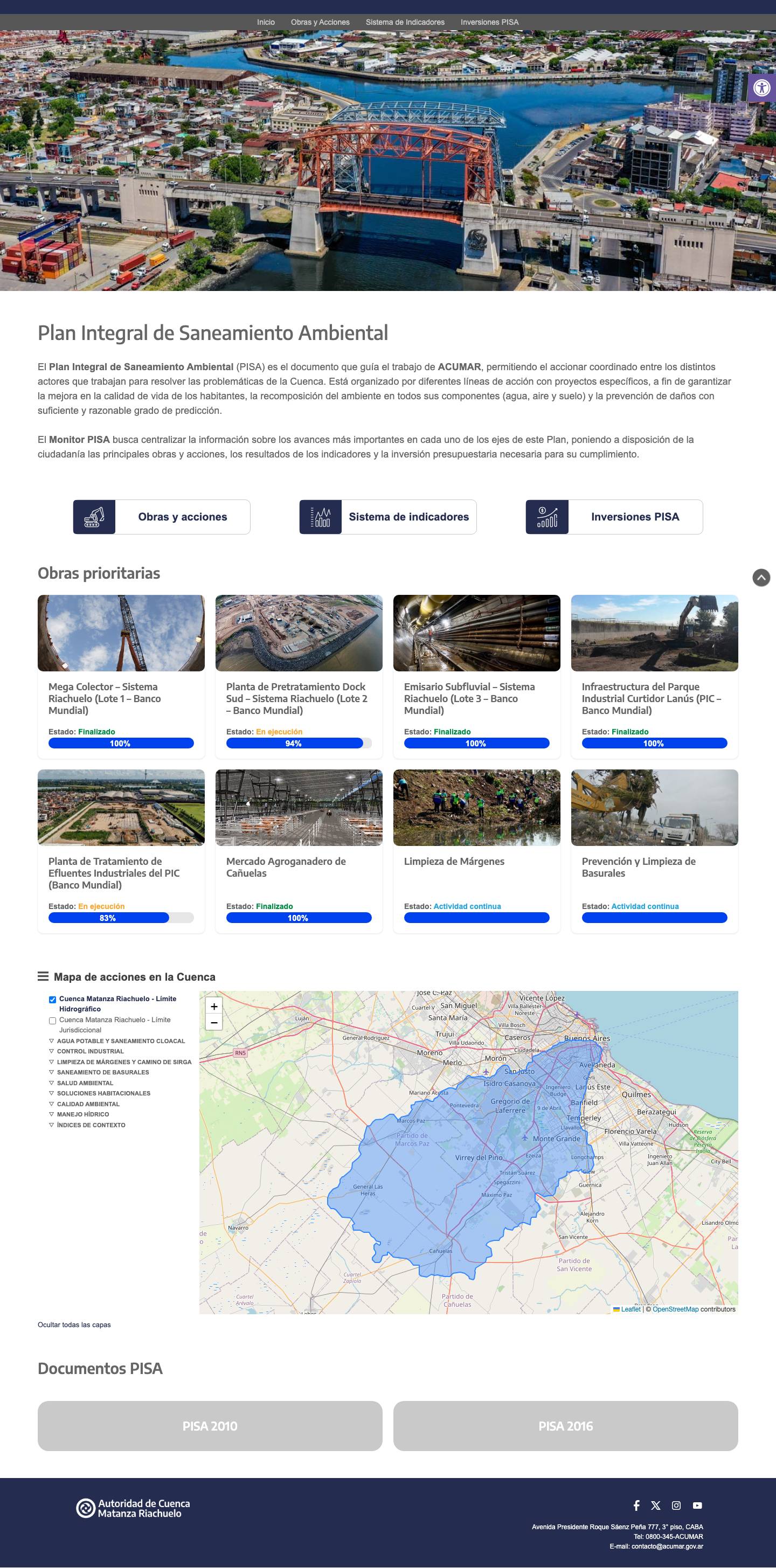Click the Emisario Subfluvial 100% progress bar
The height and width of the screenshot is (1568, 776).
[476, 743]
